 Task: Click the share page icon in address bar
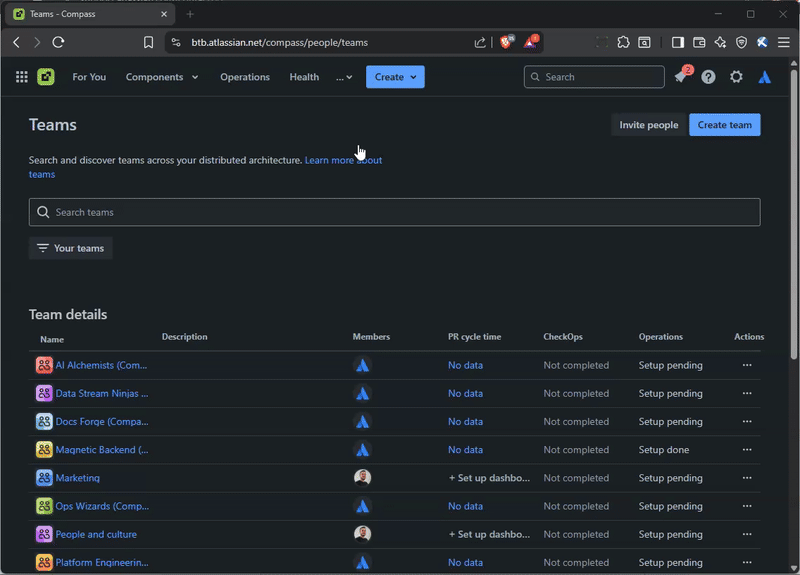480,42
